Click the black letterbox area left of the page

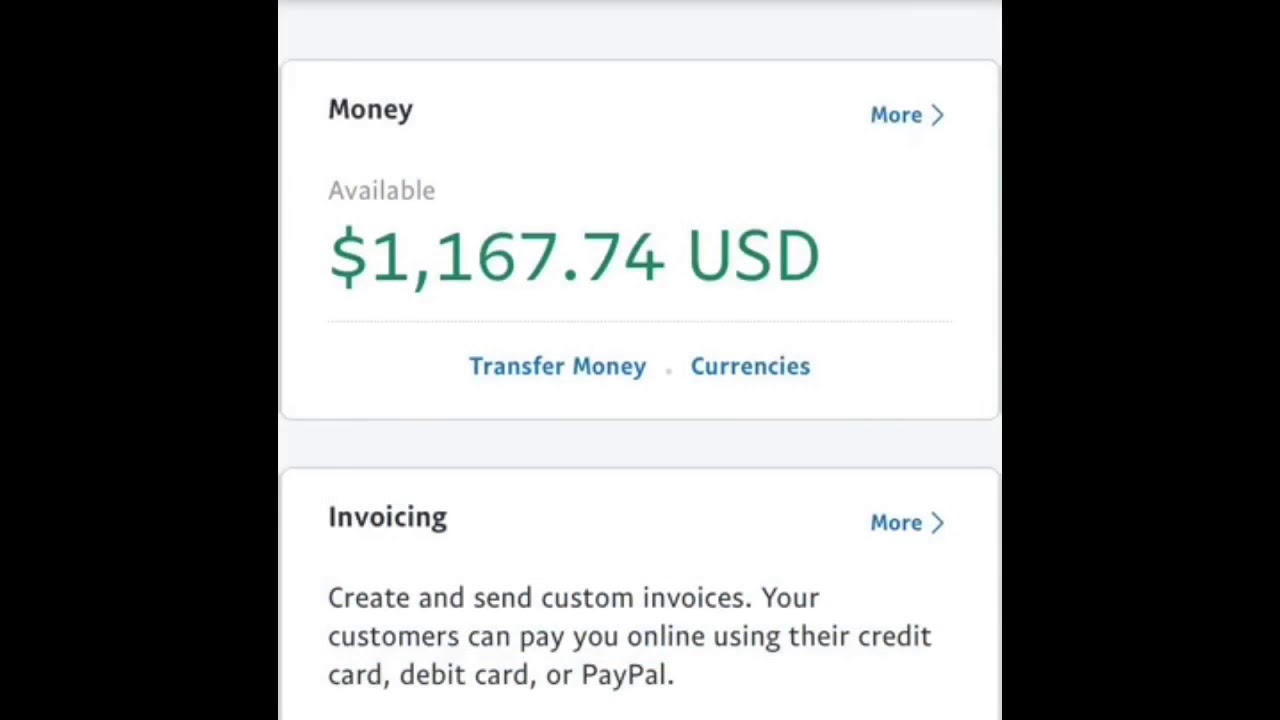coord(138,360)
